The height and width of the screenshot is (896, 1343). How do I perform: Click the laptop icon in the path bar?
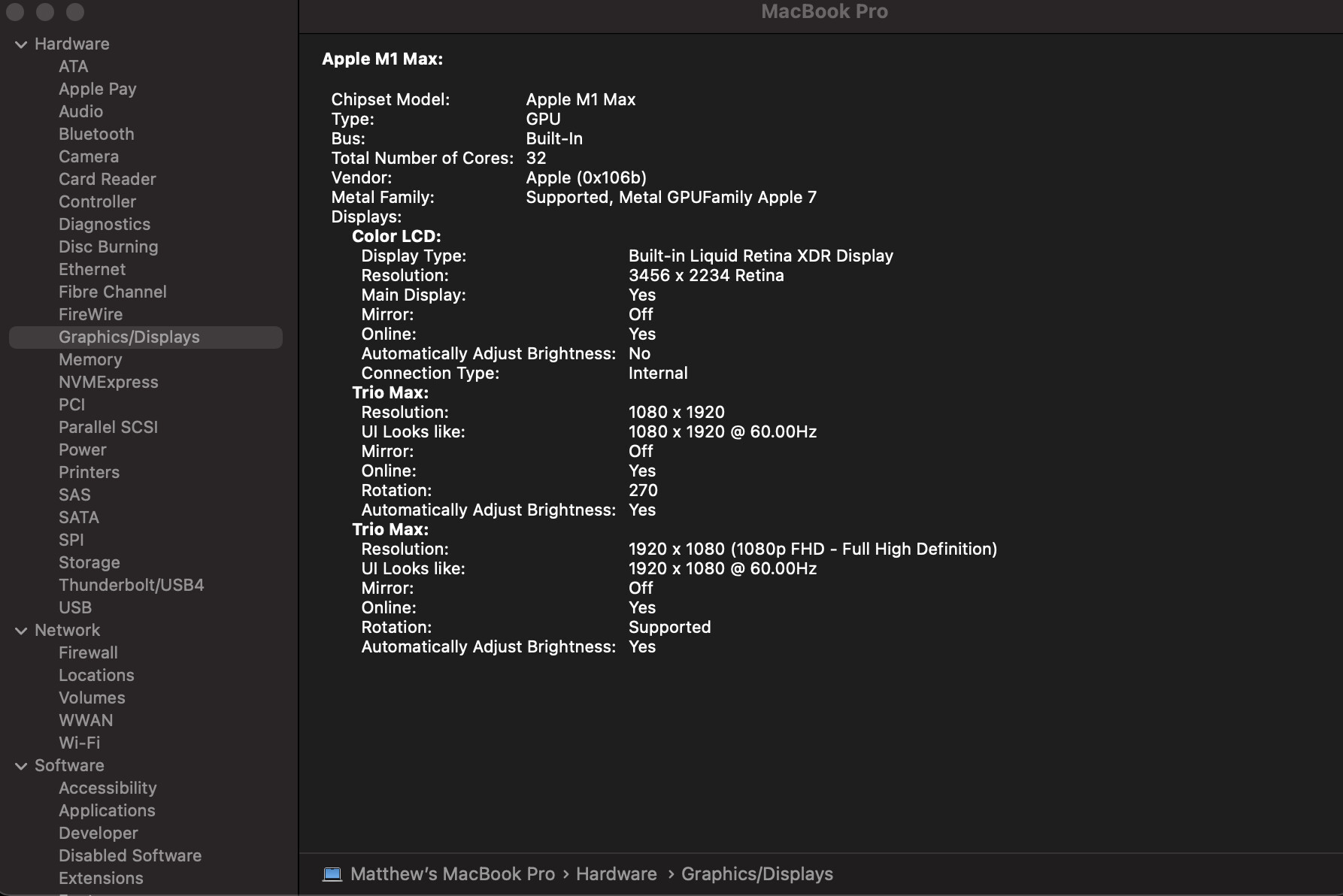pos(332,874)
